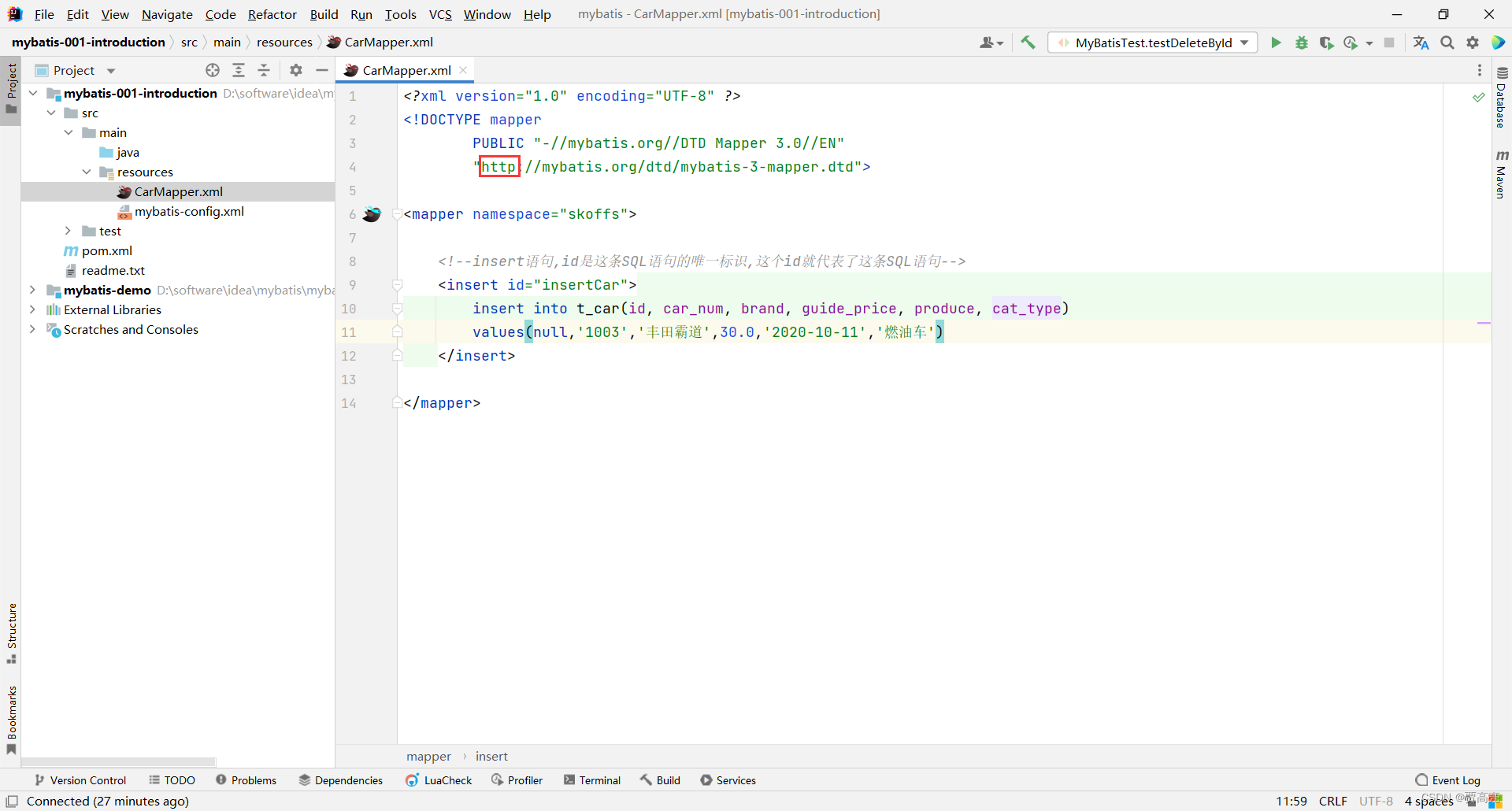
Task: Open Project panel options via gear icon
Action: (295, 70)
